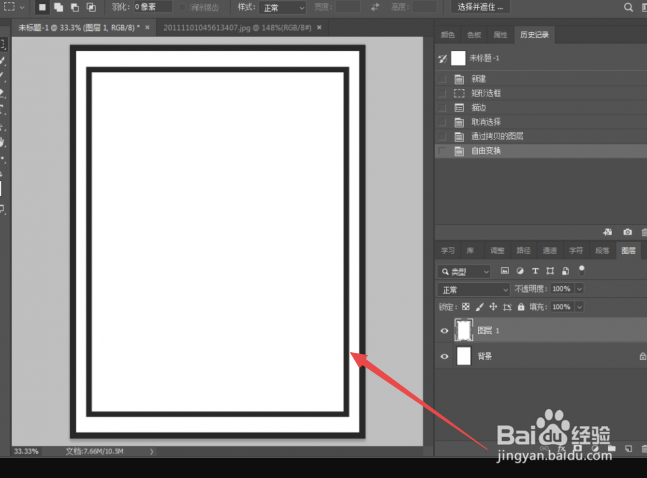Create a new layer icon at panel bottom
This screenshot has width=647, height=478.
(628, 448)
